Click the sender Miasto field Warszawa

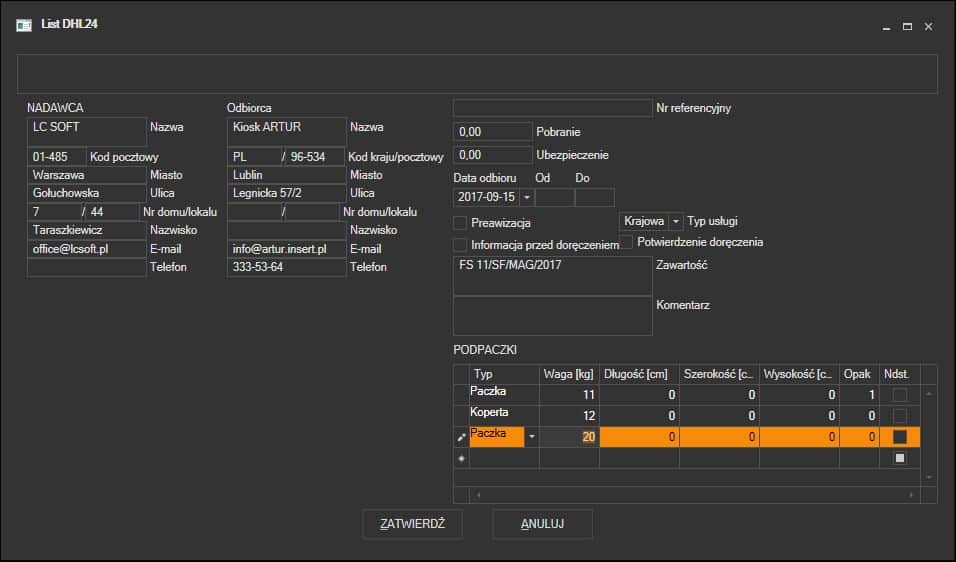click(x=87, y=175)
